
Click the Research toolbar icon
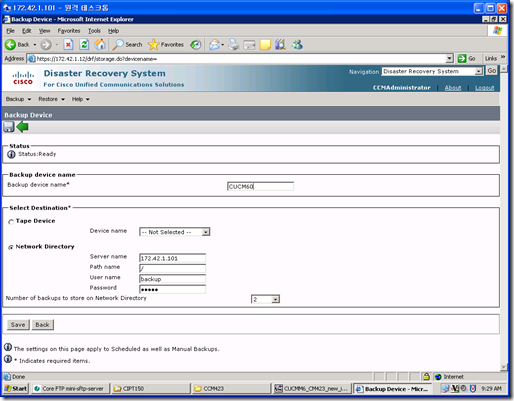point(280,44)
